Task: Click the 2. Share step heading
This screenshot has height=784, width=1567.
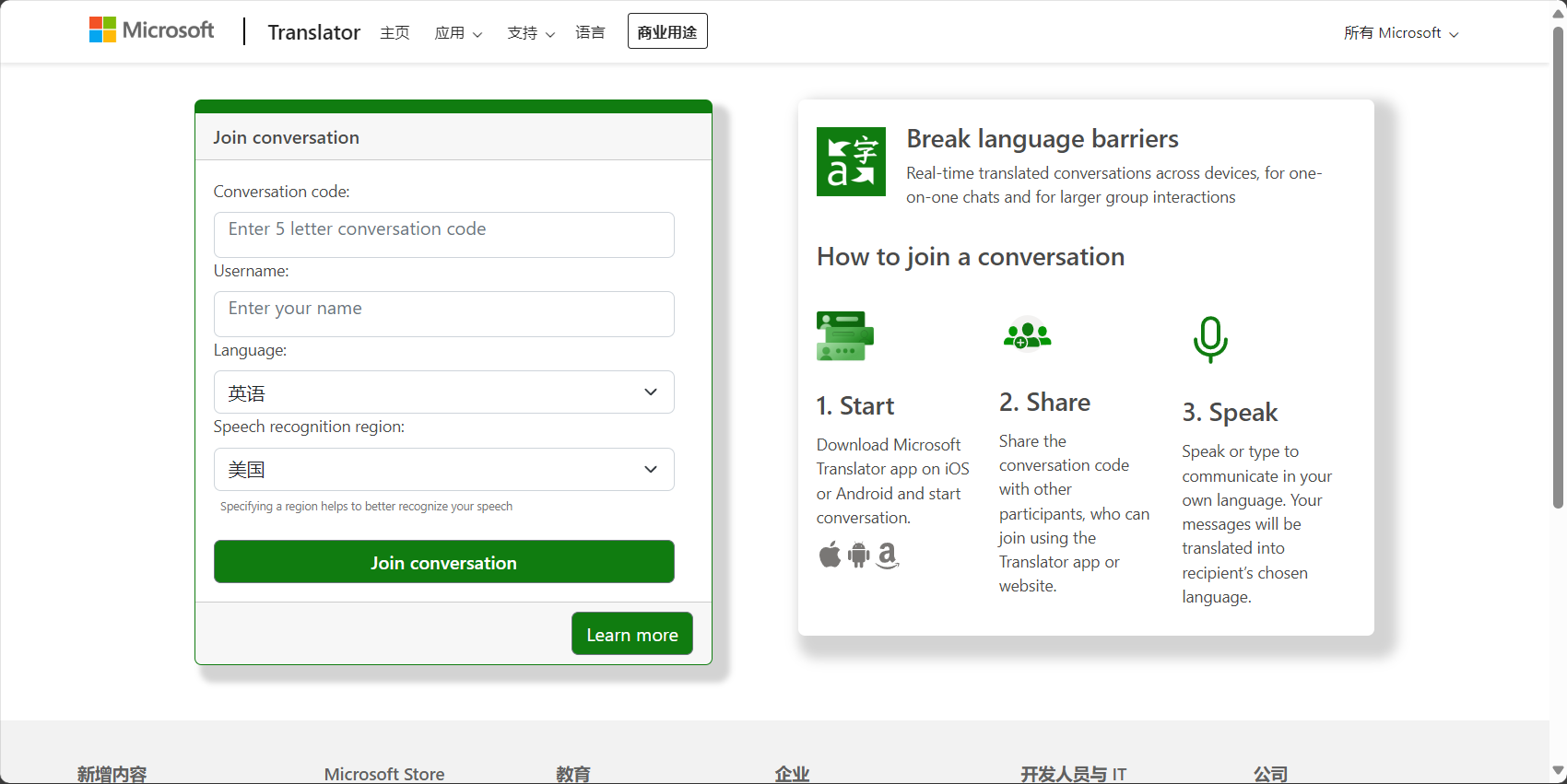Action: pos(1044,403)
